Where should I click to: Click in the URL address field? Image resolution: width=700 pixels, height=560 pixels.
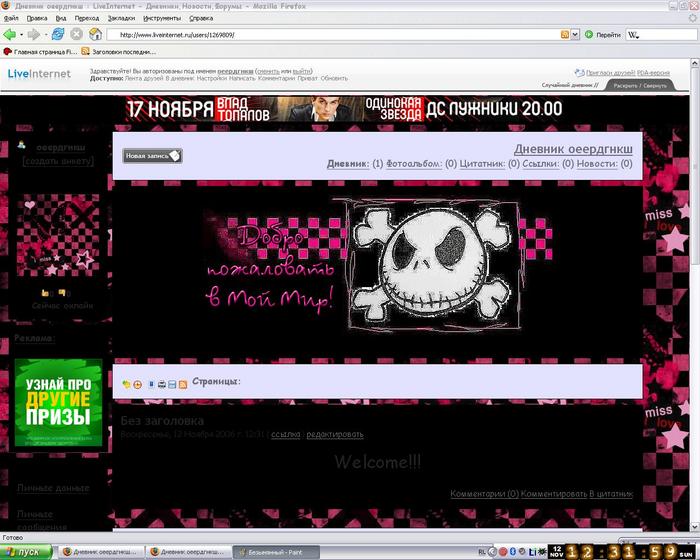click(333, 35)
